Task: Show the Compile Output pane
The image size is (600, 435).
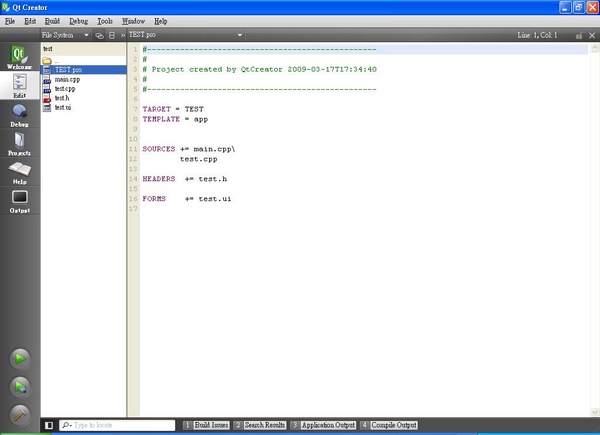Action: (x=388, y=426)
